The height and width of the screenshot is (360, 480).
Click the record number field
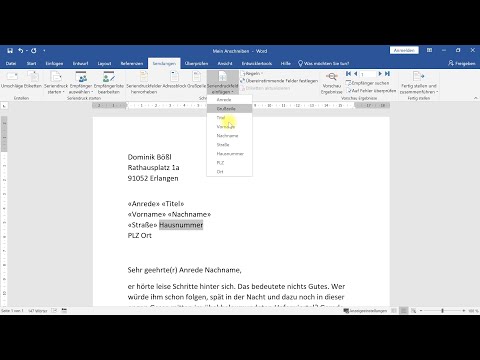(x=367, y=74)
